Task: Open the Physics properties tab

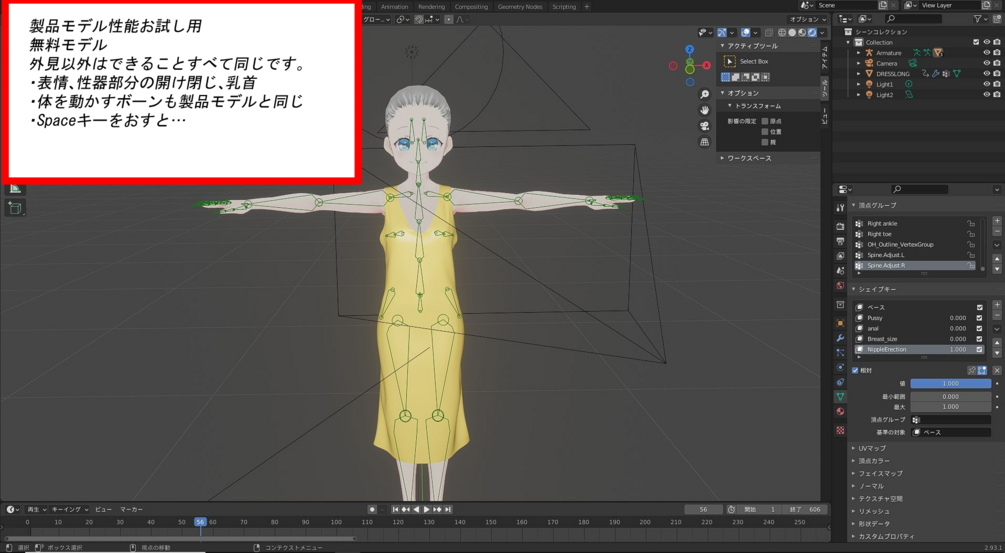Action: tap(840, 367)
